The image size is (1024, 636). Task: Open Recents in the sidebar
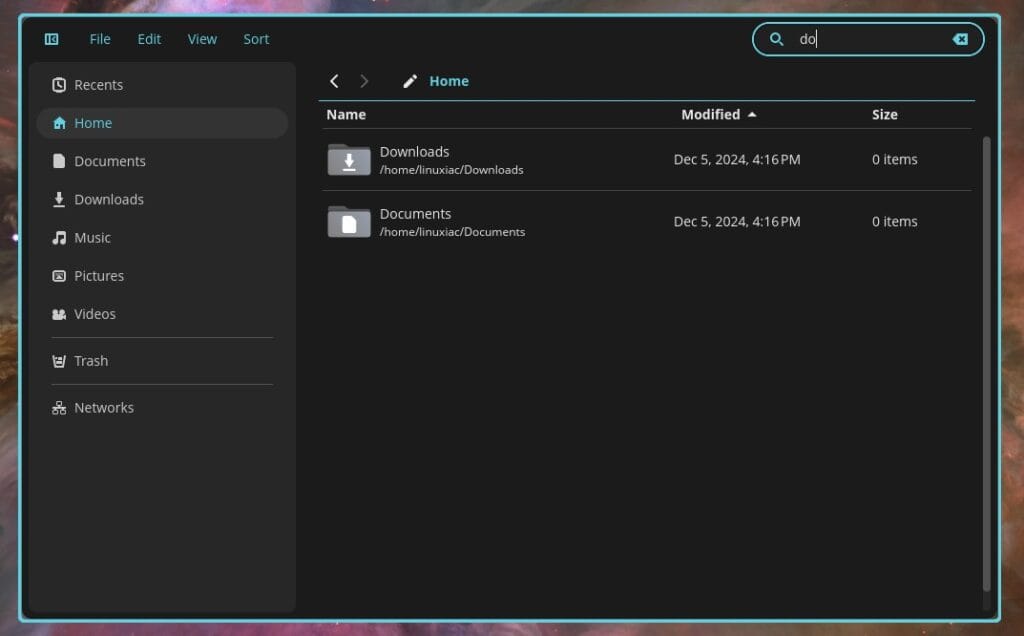(98, 85)
